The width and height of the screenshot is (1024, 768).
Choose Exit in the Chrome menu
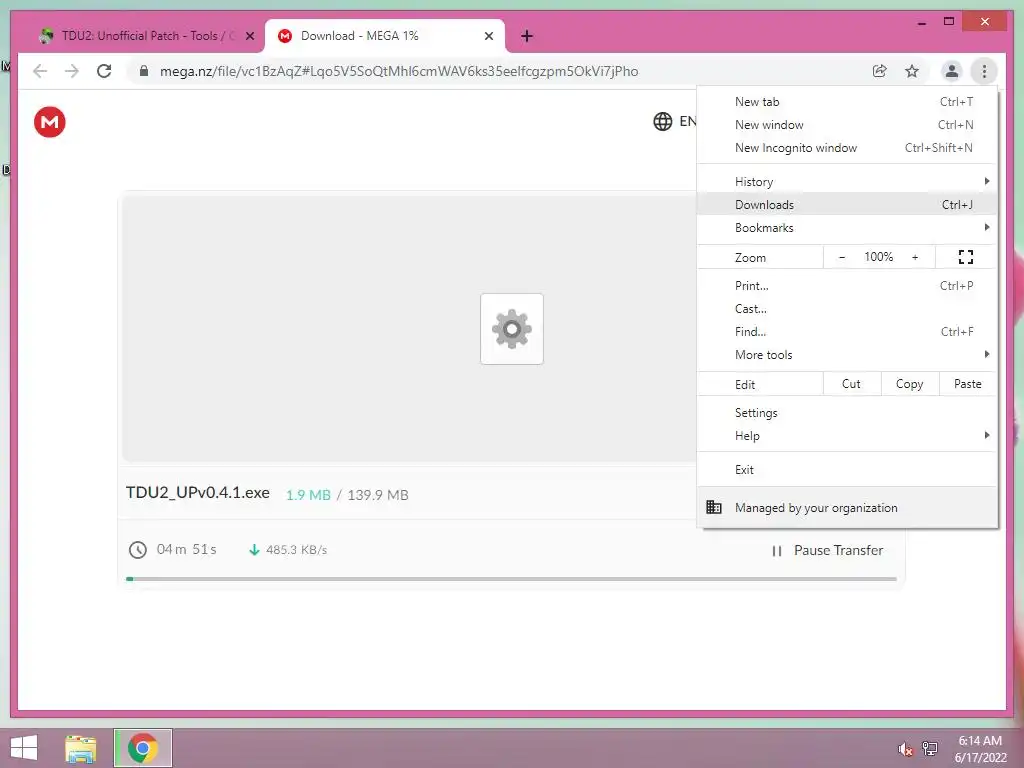(x=847, y=470)
